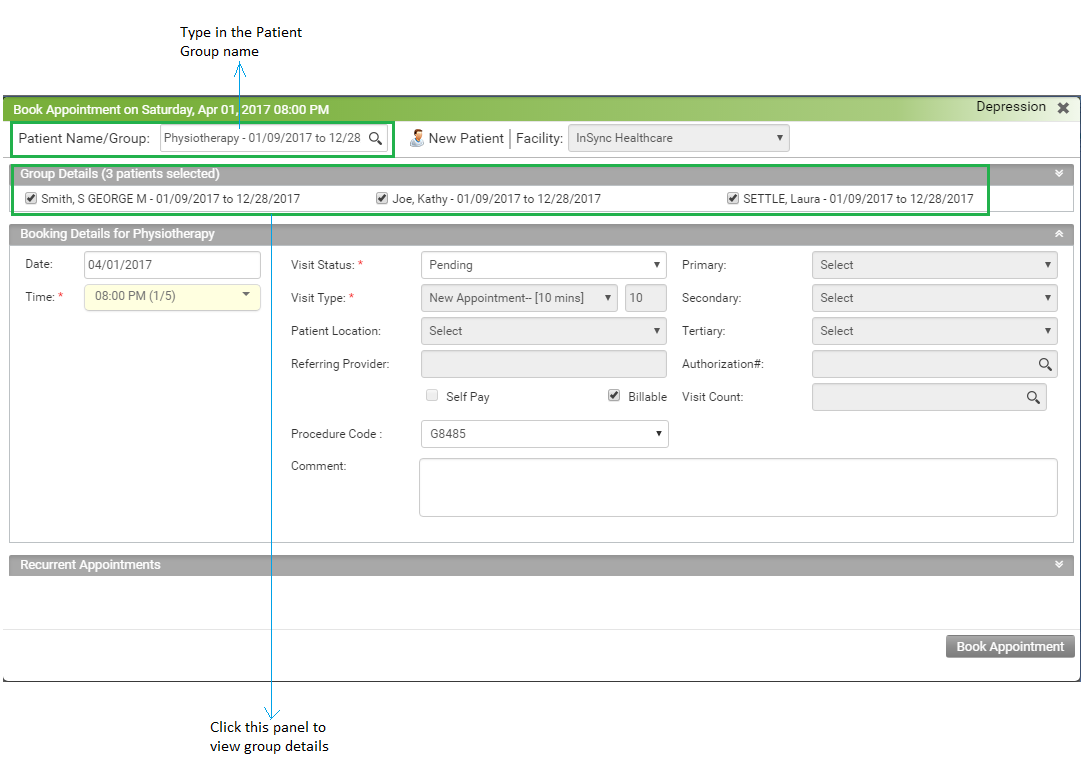Close the Book Appointment dialog
1086x760 pixels.
(1063, 108)
